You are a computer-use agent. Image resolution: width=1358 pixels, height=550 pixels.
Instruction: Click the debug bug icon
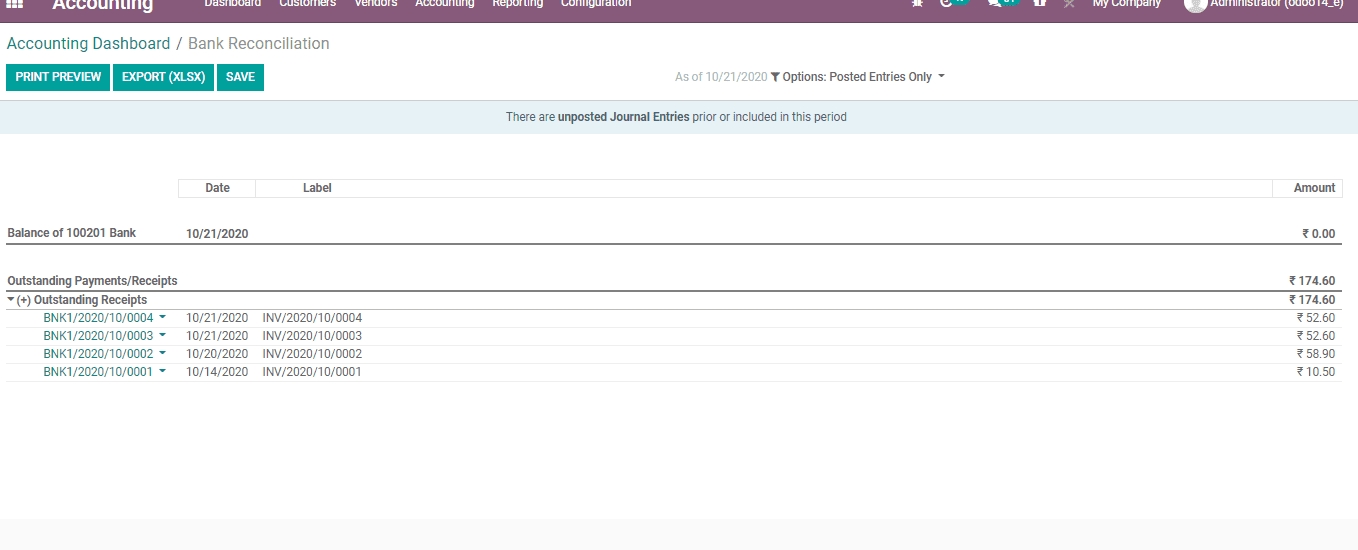pyautogui.click(x=917, y=4)
